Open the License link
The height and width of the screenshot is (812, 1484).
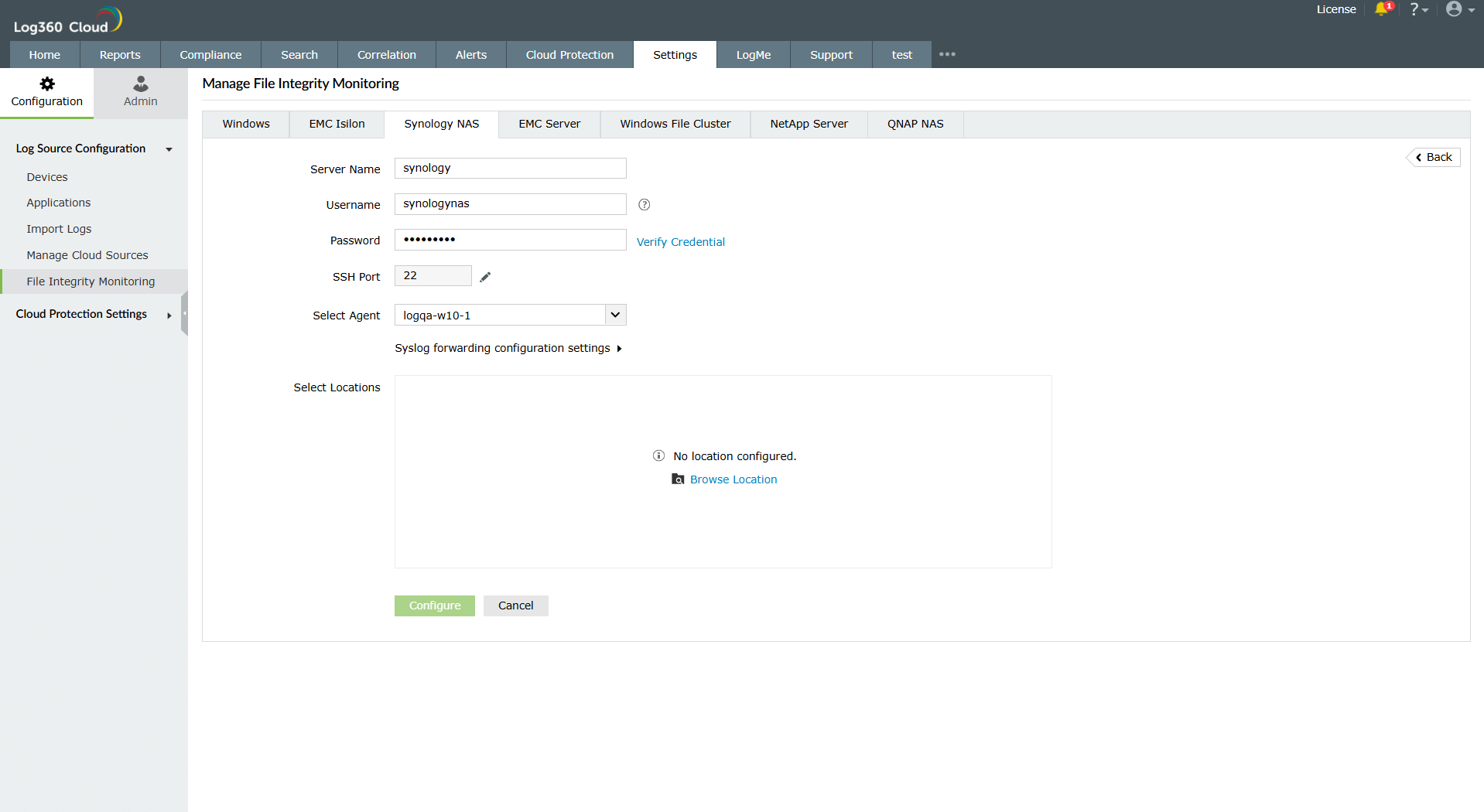(1336, 9)
